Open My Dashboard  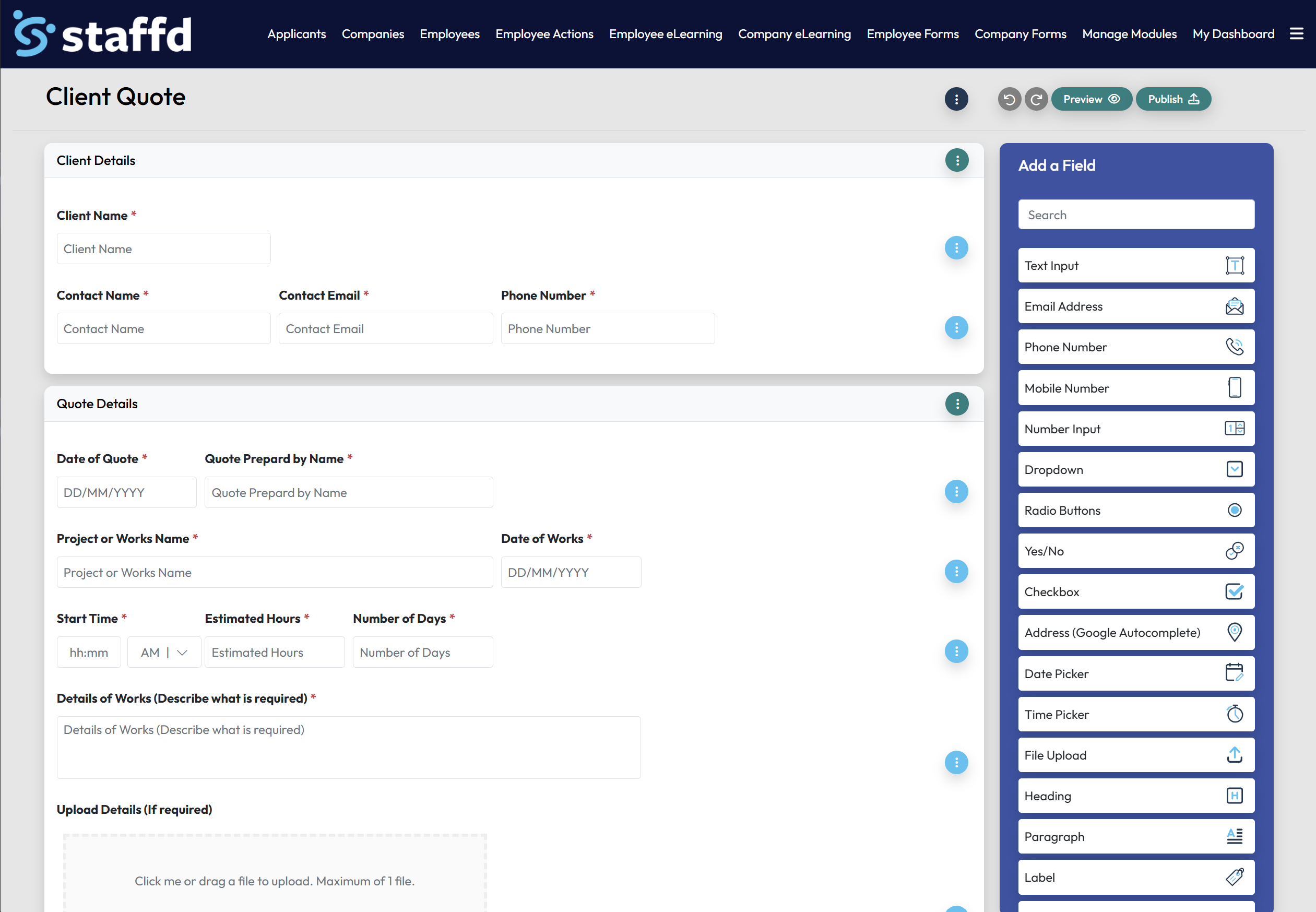tap(1233, 34)
